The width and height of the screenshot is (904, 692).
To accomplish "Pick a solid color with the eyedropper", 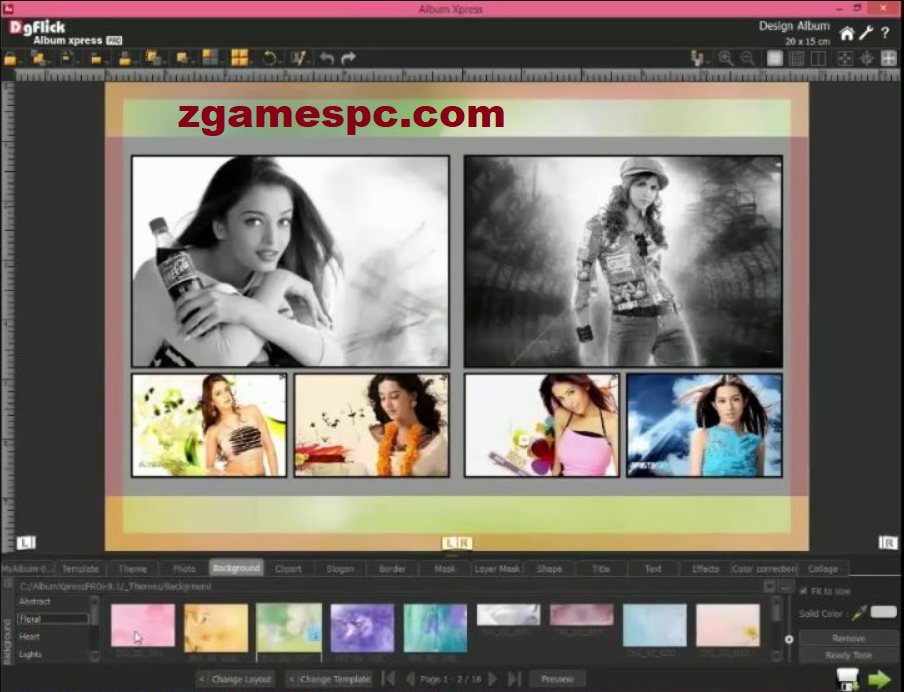I will 859,613.
